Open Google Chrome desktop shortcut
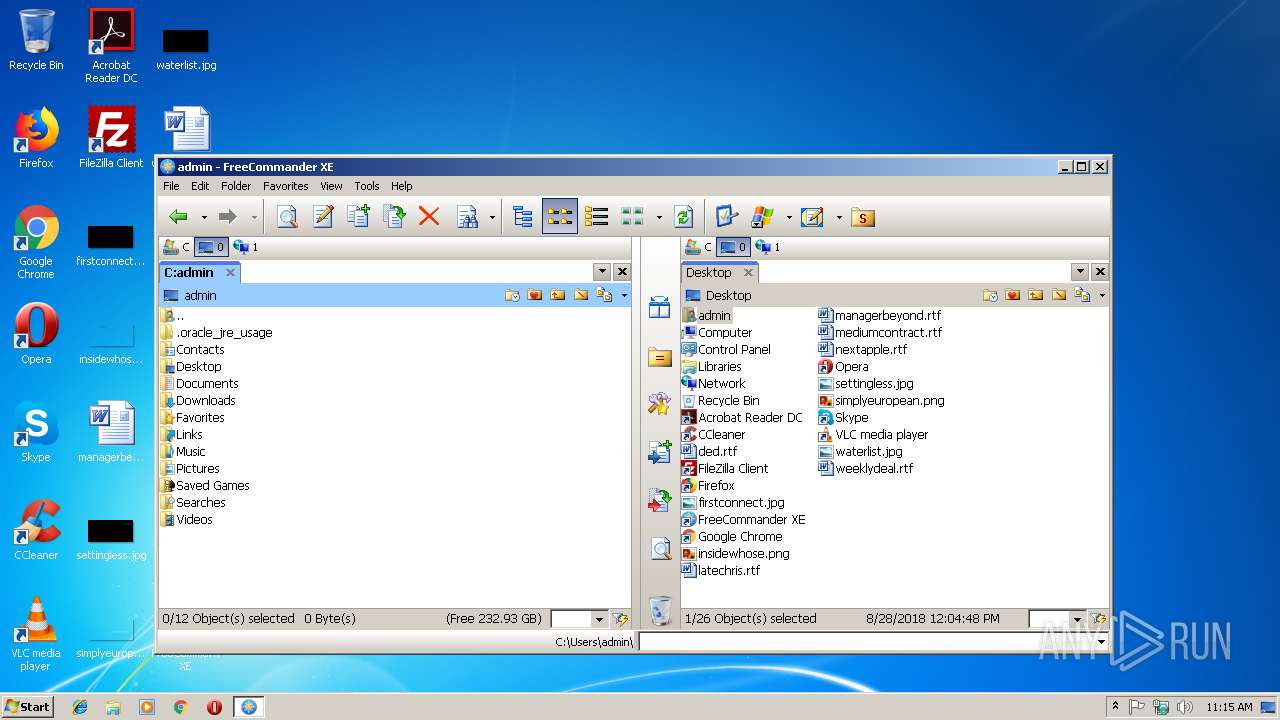This screenshot has height=720, width=1280. pos(36,243)
